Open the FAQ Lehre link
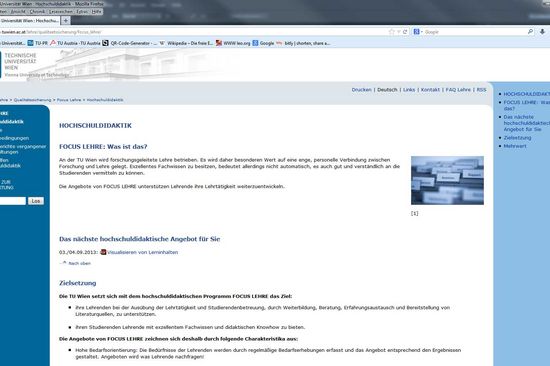 coord(458,90)
